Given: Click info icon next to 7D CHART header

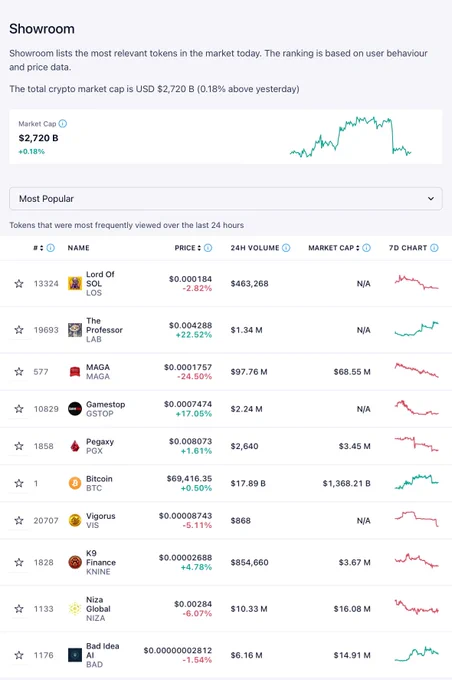Looking at the screenshot, I should tap(434, 248).
